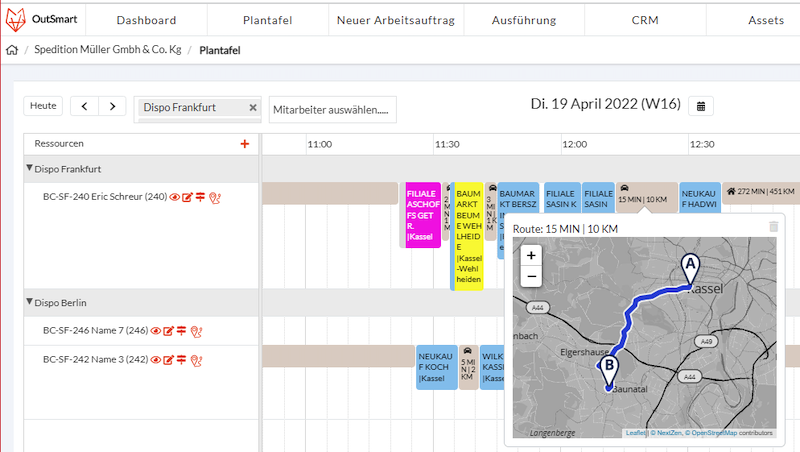This screenshot has height=452, width=800.
Task: Open signpost icon for BC-SF-242 Name 3
Action: tap(181, 360)
